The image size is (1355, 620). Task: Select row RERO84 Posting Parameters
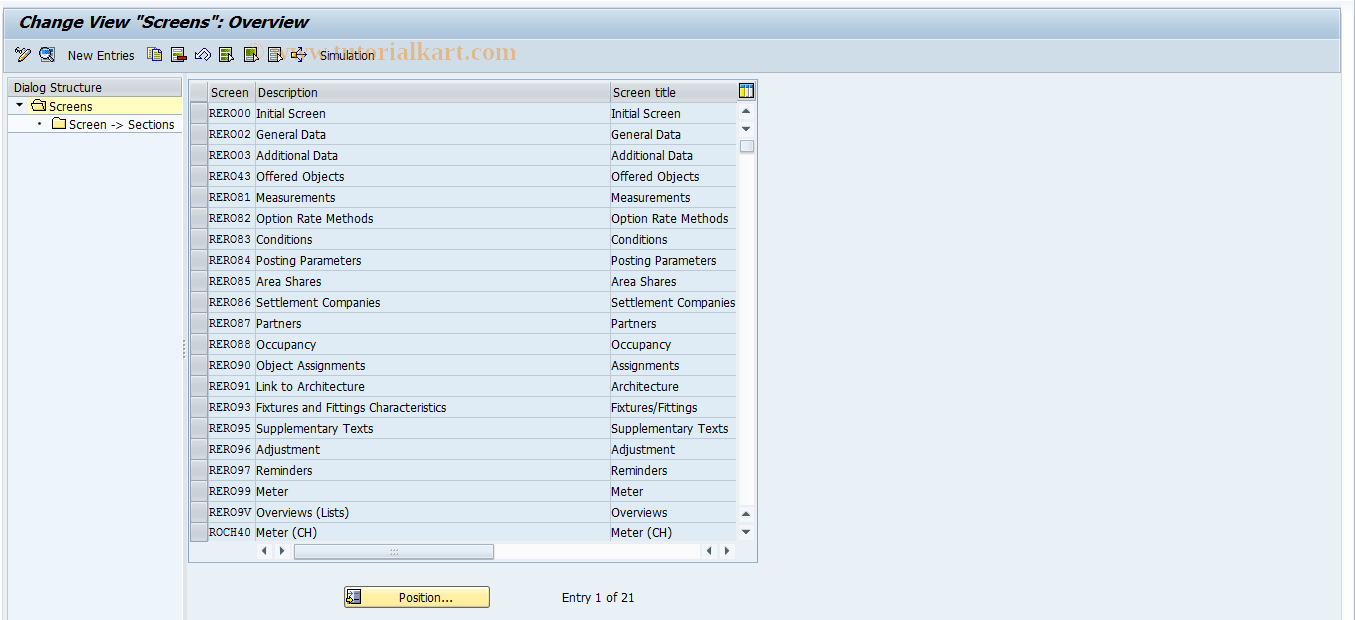[x=199, y=260]
